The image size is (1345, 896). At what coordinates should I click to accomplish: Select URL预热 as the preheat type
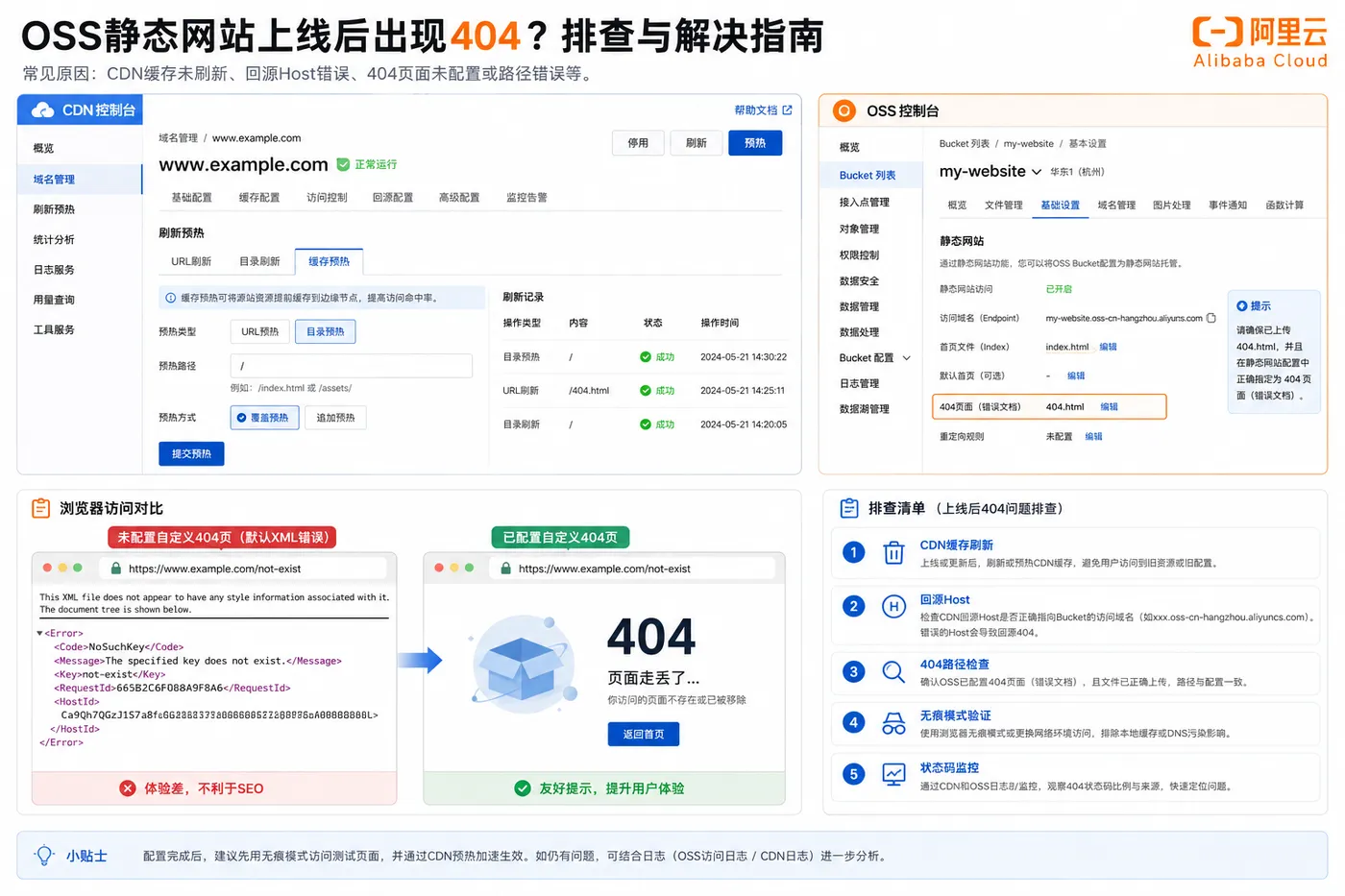[259, 331]
